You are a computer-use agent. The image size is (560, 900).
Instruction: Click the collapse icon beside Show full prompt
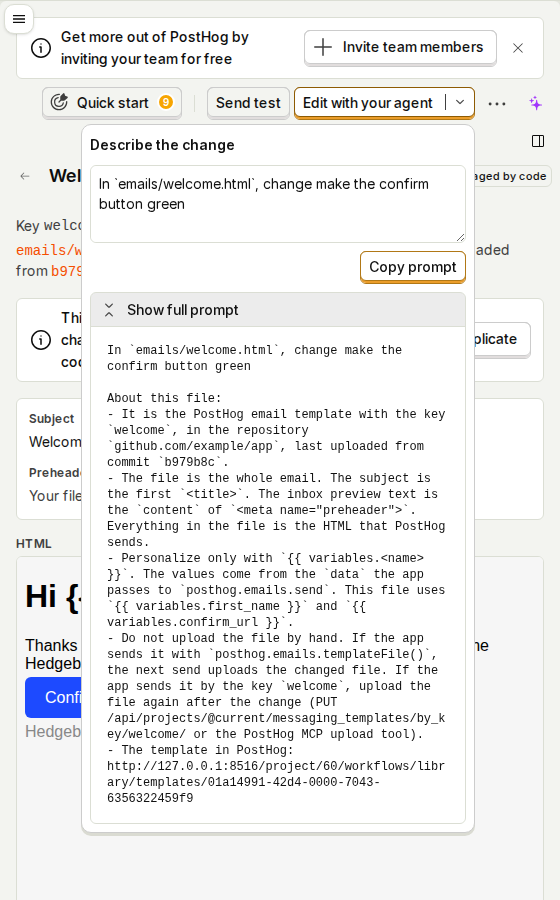pyautogui.click(x=109, y=310)
